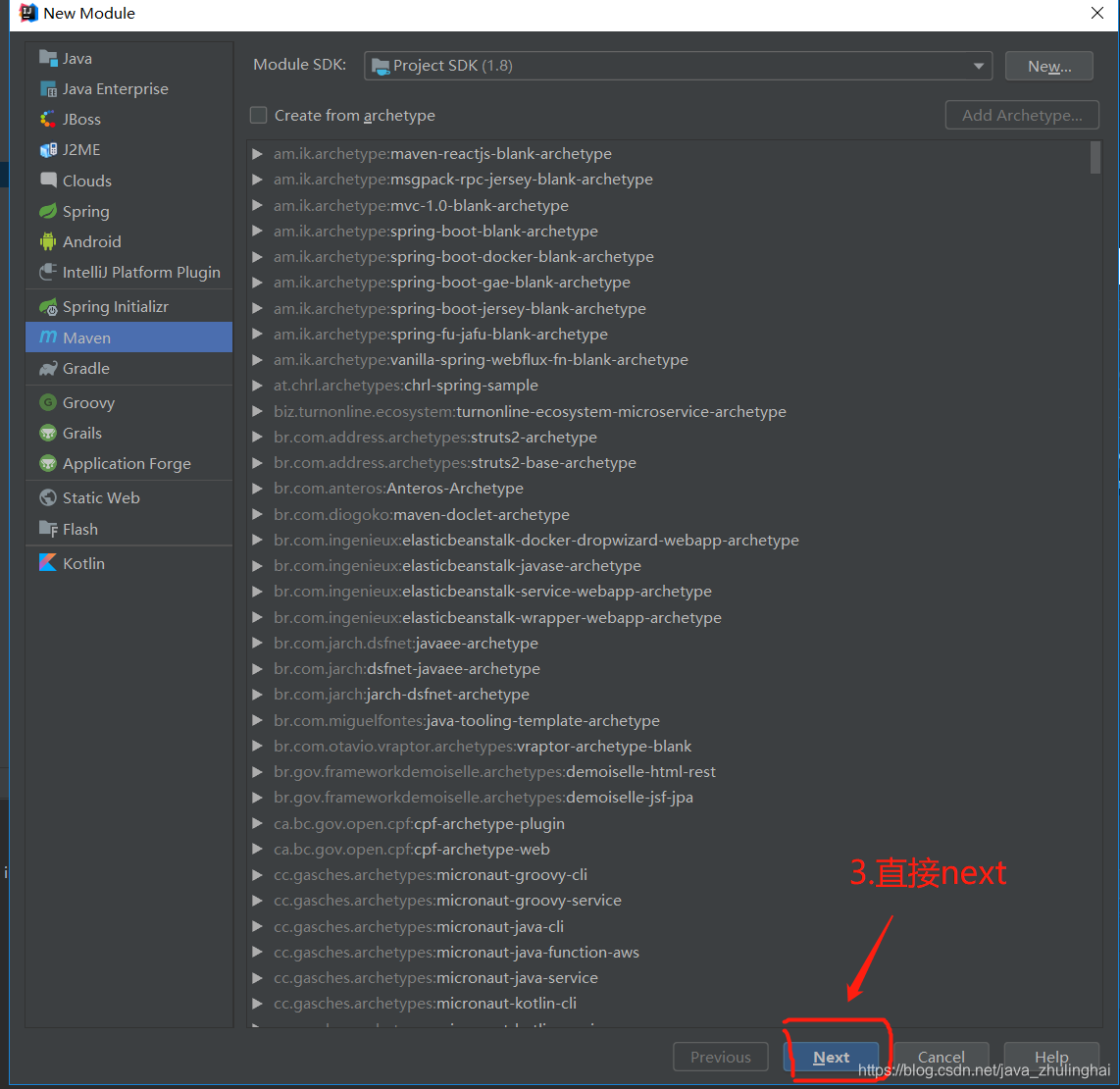Expand Anteros-Archetype entry
Viewport: 1120px width, 1089px height.
[257, 489]
